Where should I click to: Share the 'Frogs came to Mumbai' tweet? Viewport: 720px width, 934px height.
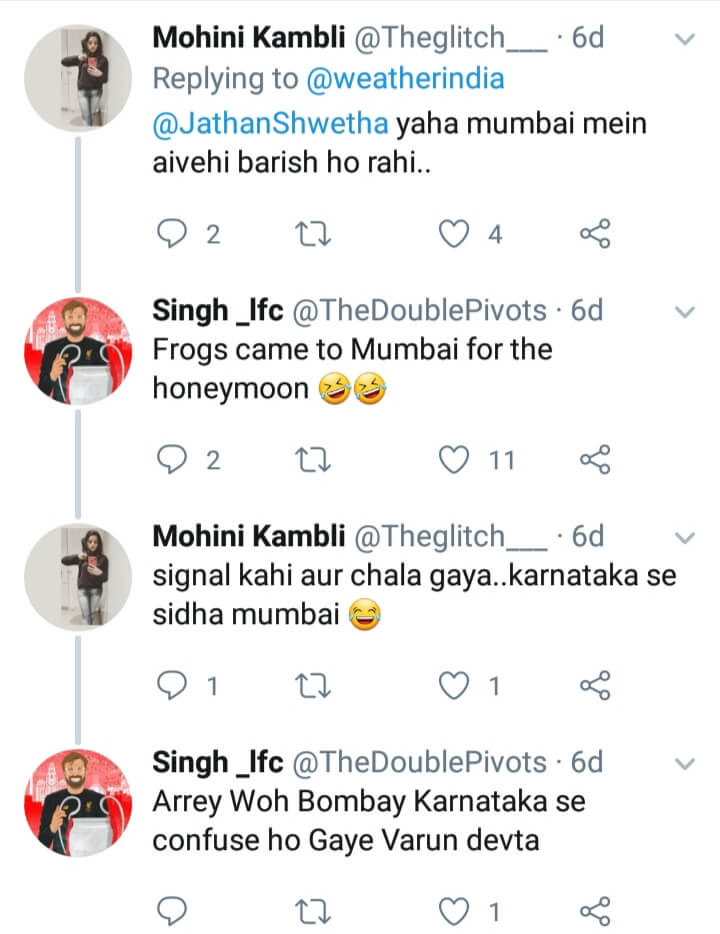(595, 460)
